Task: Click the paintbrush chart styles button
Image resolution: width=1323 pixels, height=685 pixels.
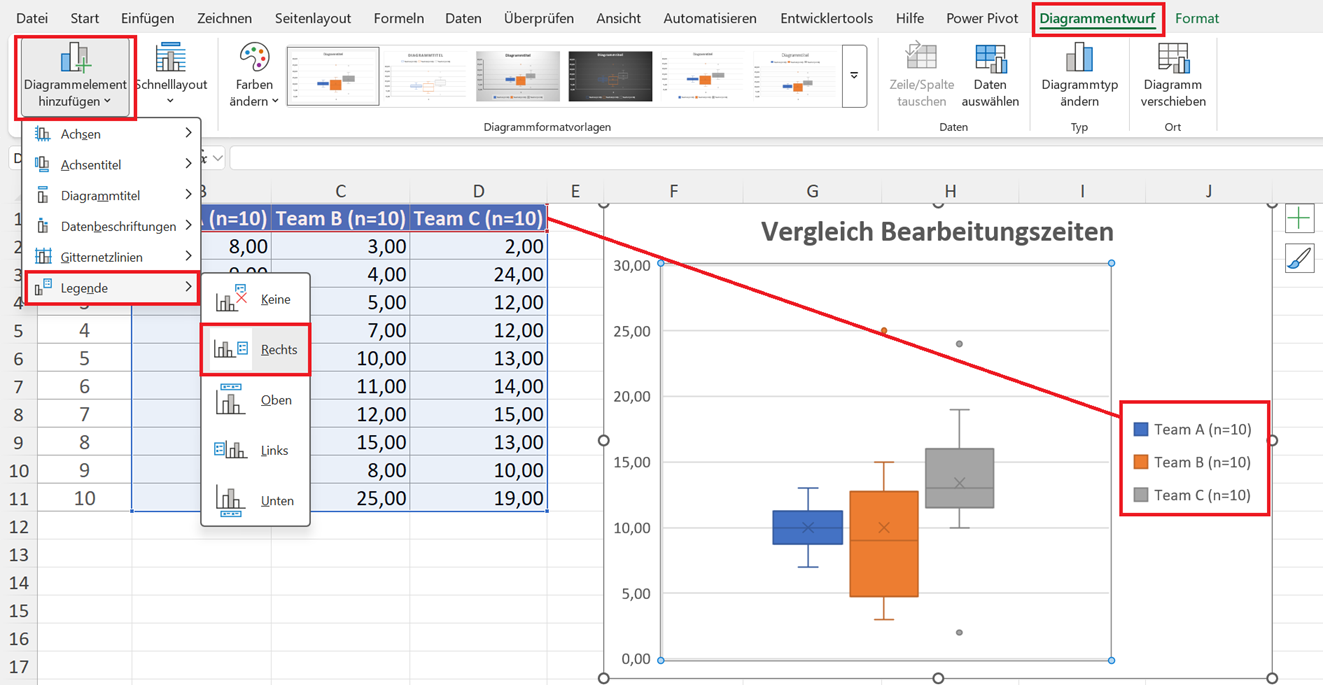Action: pyautogui.click(x=1299, y=259)
